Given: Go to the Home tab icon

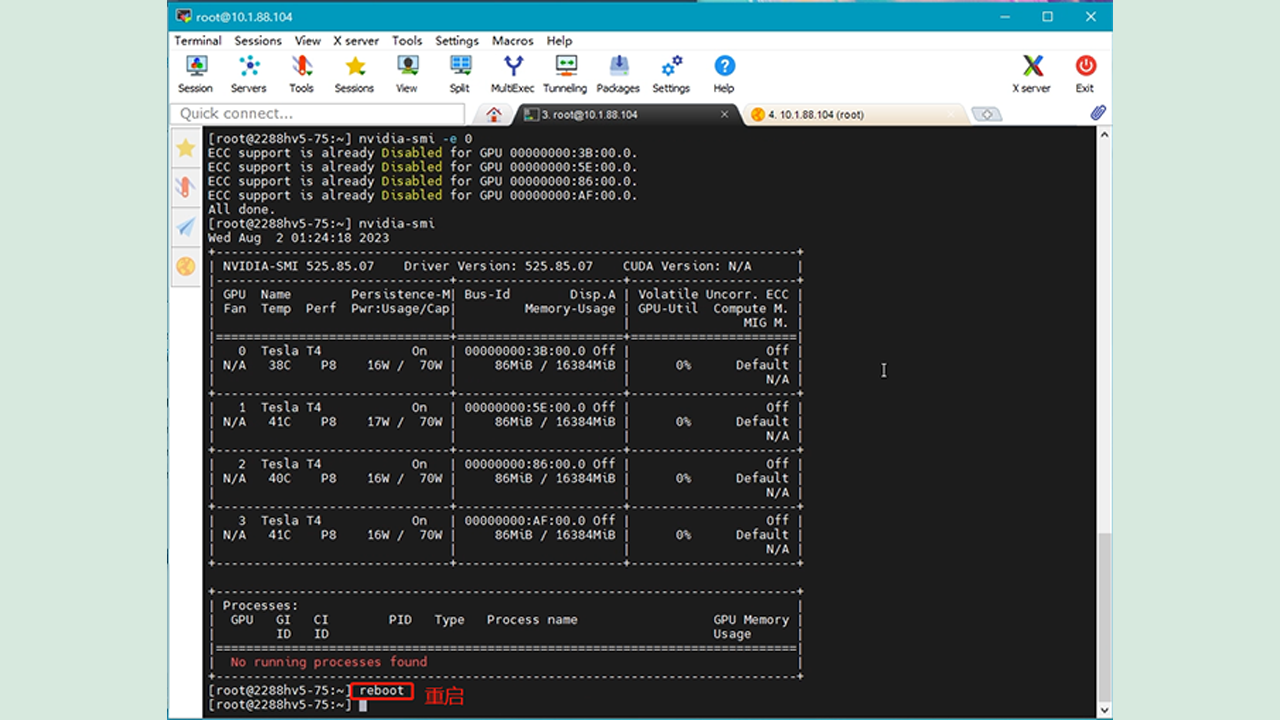Looking at the screenshot, I should pyautogui.click(x=494, y=114).
